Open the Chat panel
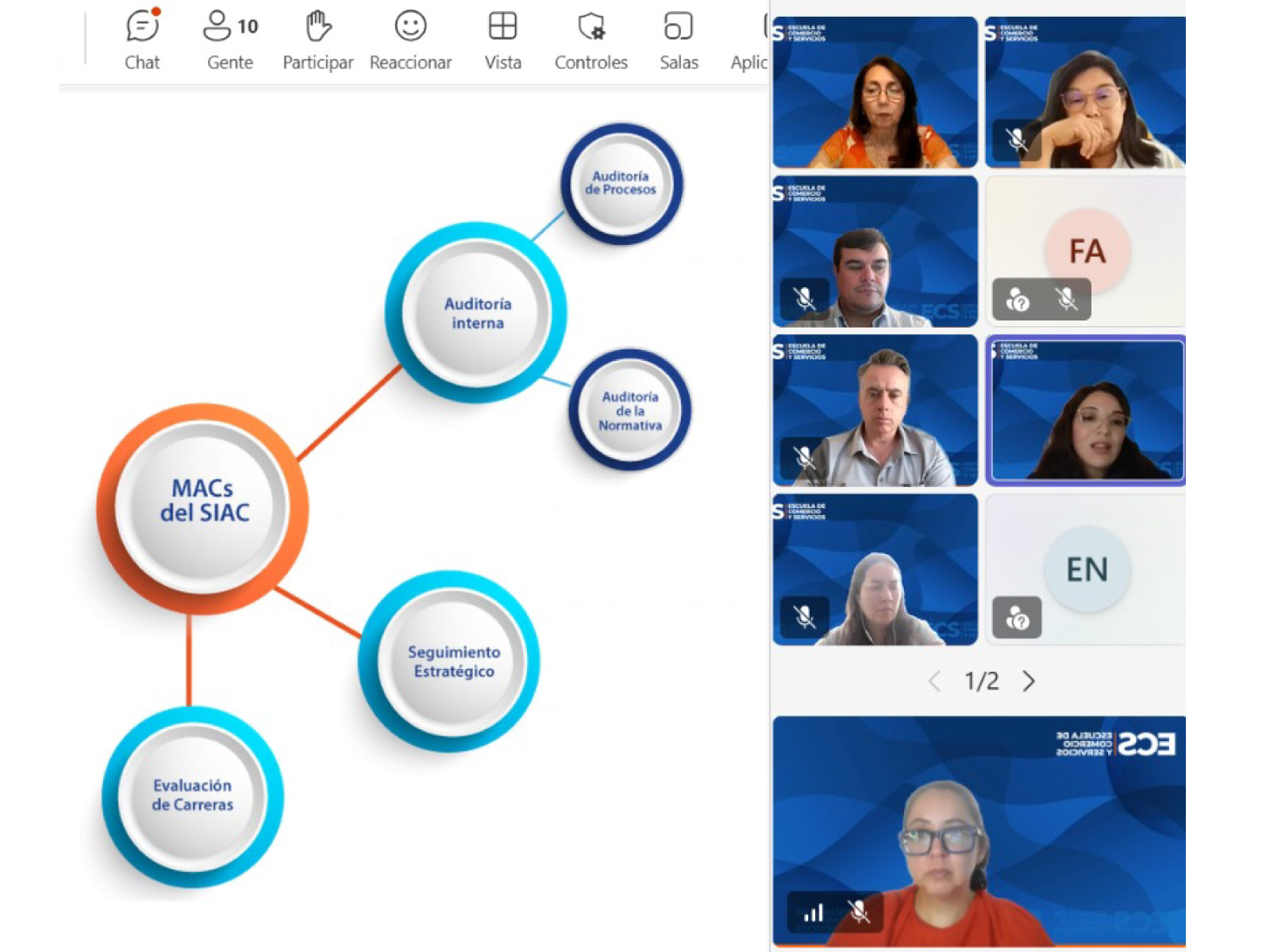Image resolution: width=1270 pixels, height=952 pixels. (x=142, y=40)
